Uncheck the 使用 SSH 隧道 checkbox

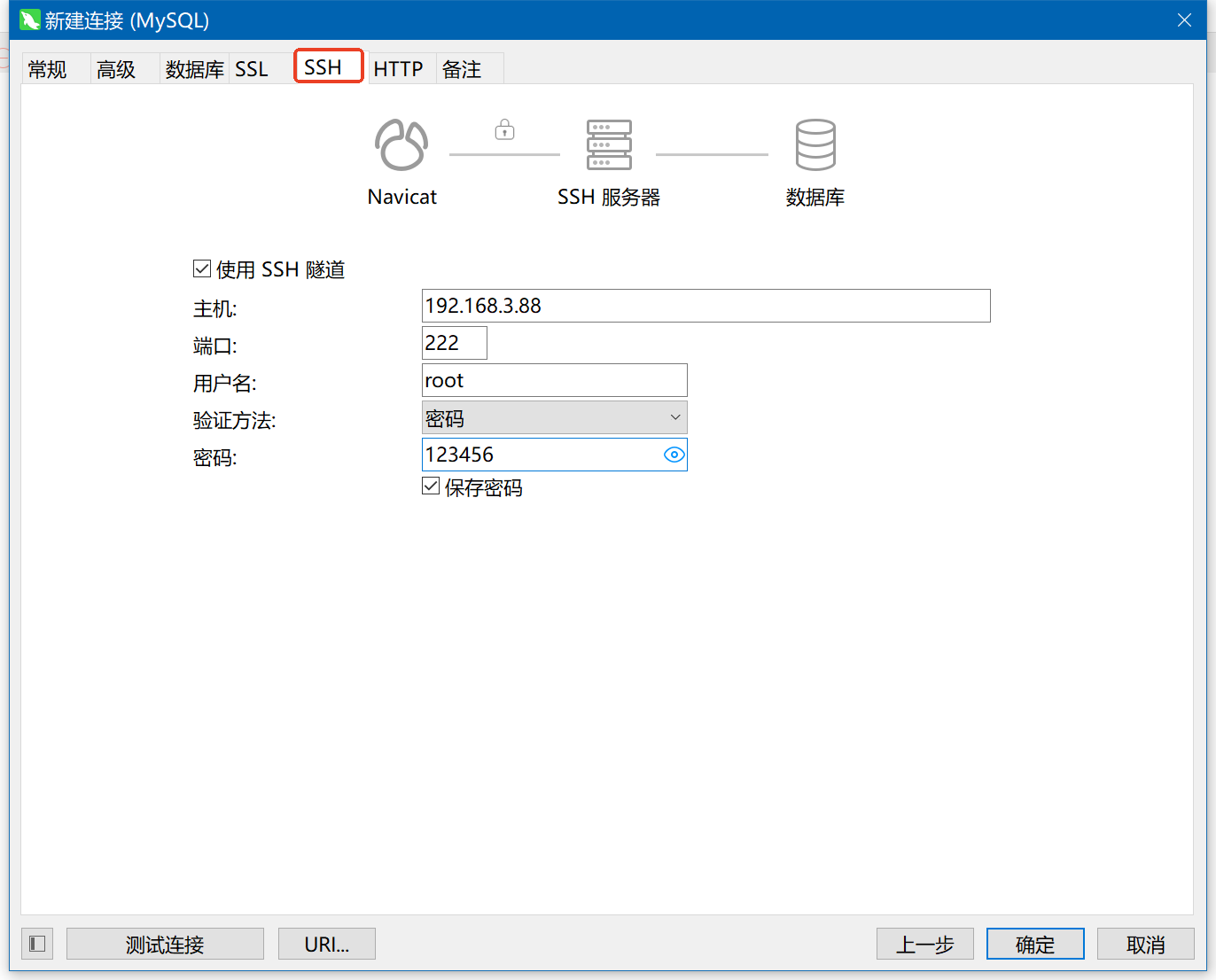[202, 268]
